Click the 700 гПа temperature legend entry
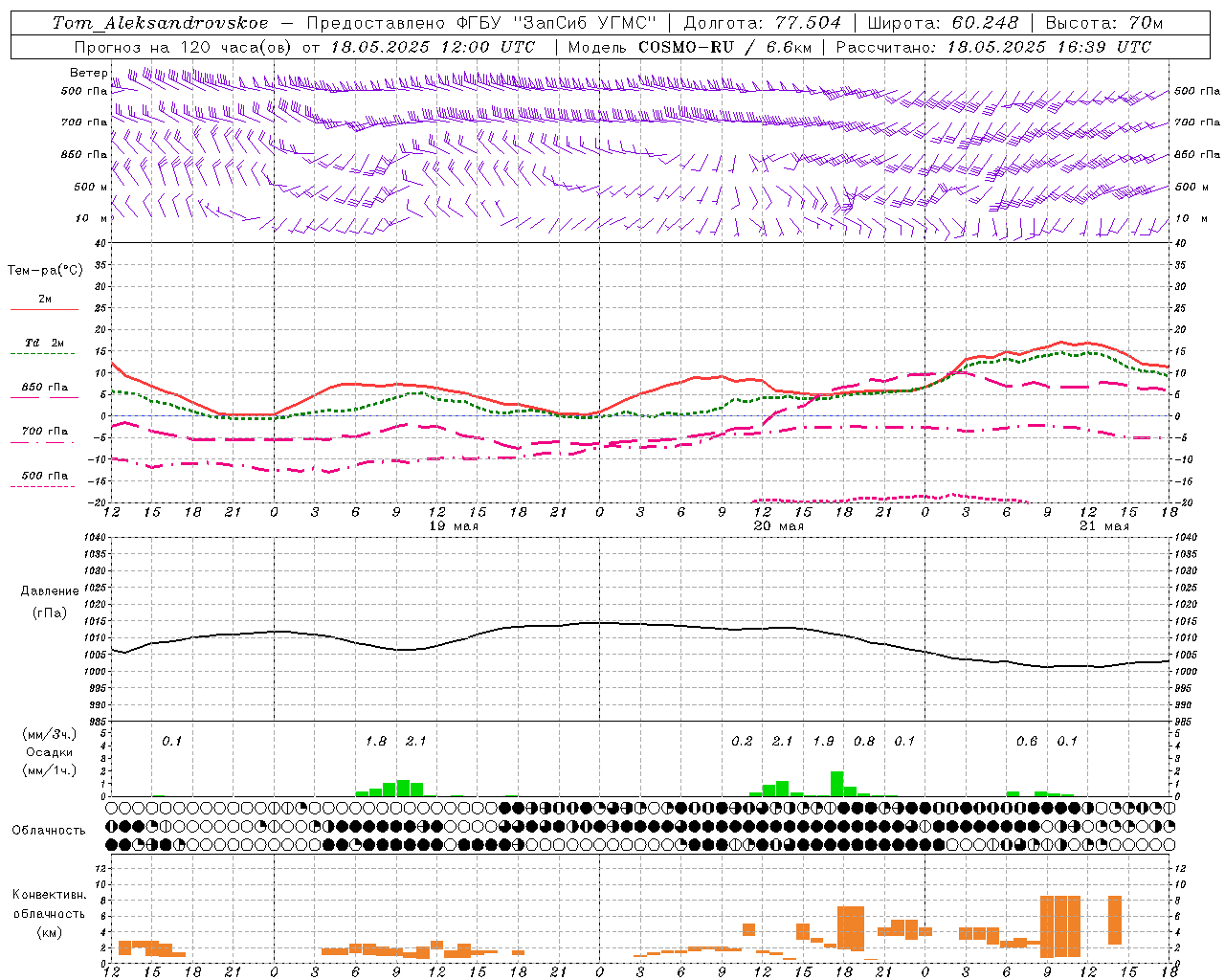This screenshot has width=1225, height=980. click(x=44, y=431)
